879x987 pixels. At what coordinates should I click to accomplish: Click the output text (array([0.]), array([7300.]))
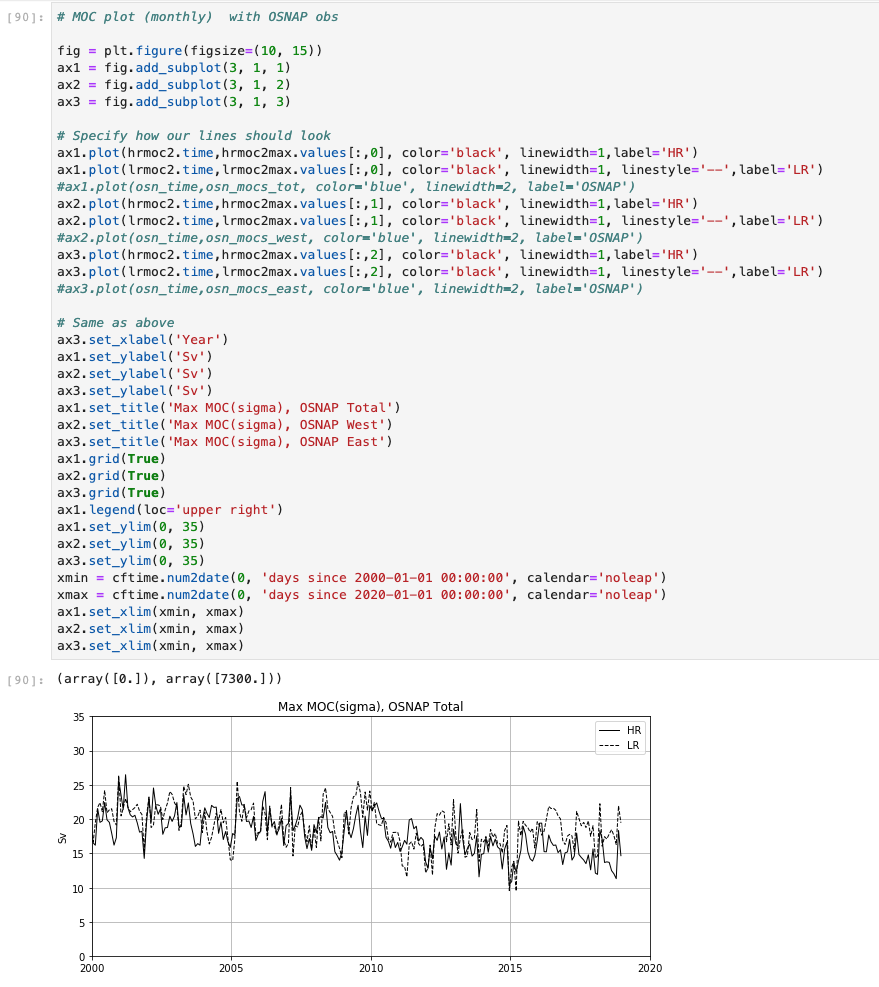tap(169, 679)
